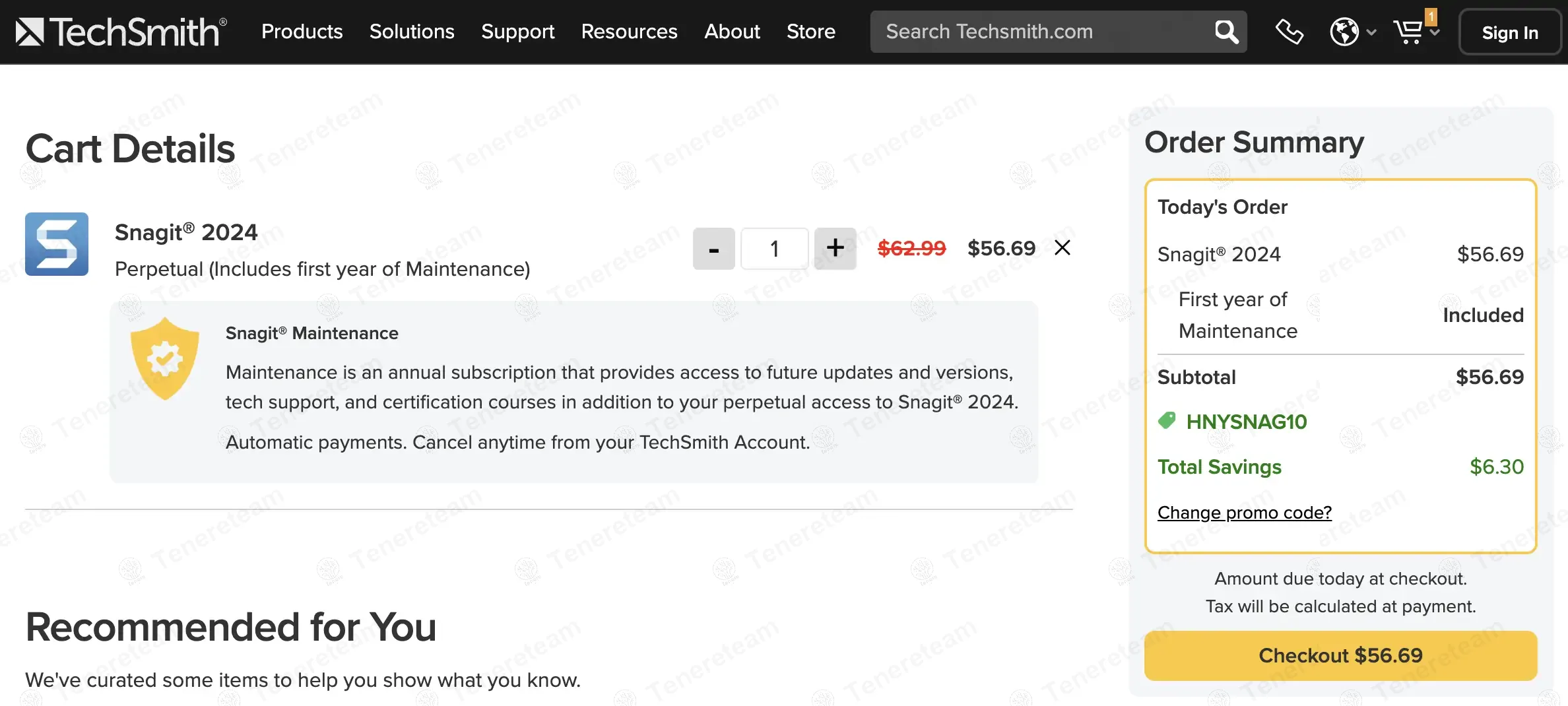Click the Change promo code link

pos(1244,513)
